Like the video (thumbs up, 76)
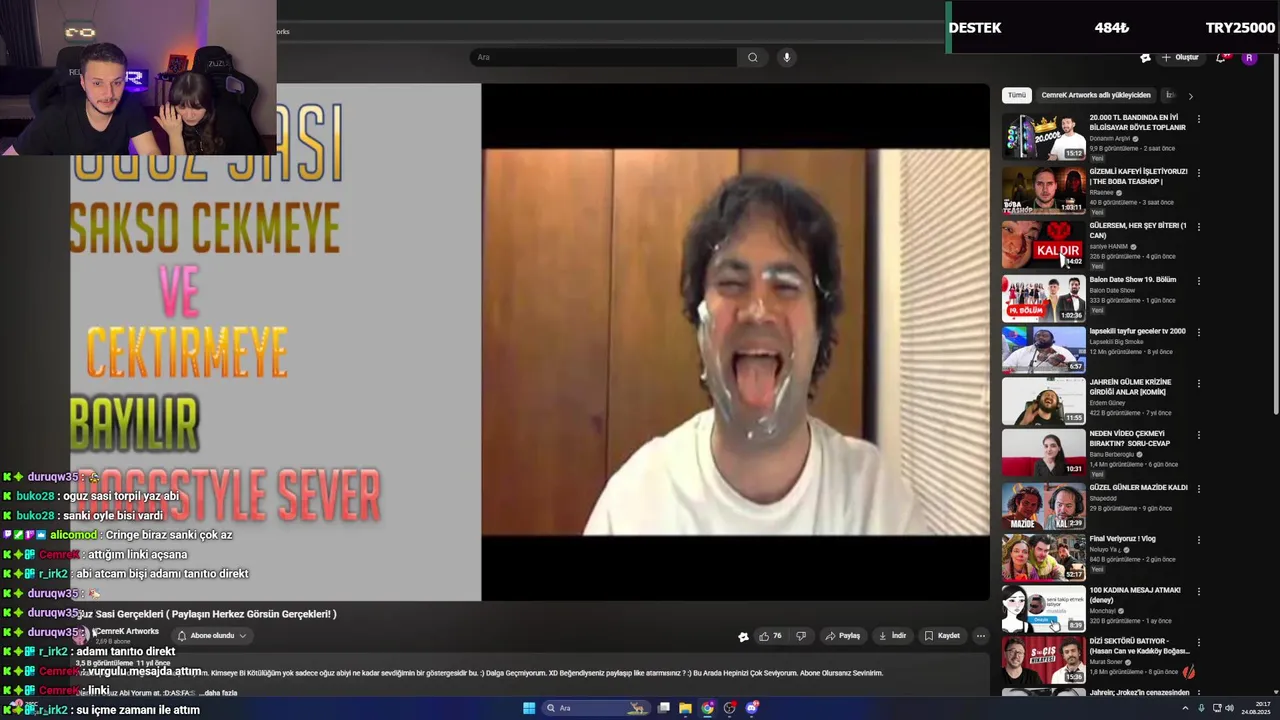1280x720 pixels. point(770,636)
